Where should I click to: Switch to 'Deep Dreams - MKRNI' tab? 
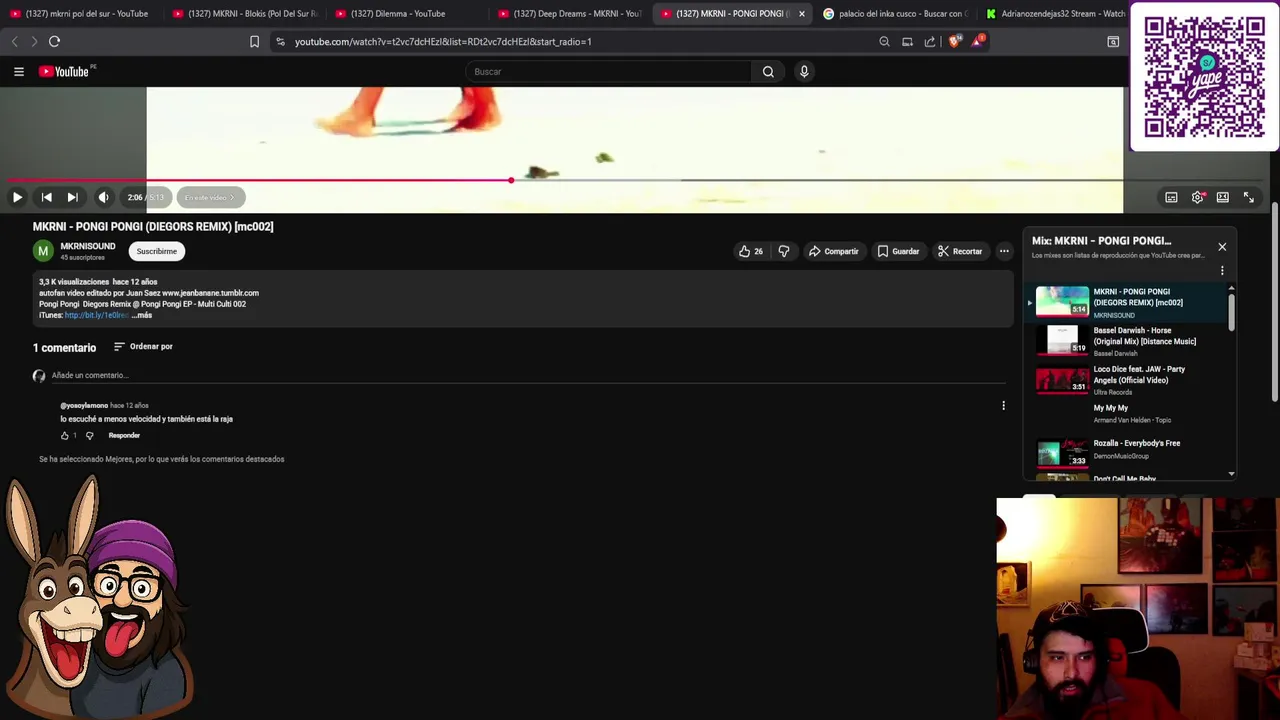(568, 14)
